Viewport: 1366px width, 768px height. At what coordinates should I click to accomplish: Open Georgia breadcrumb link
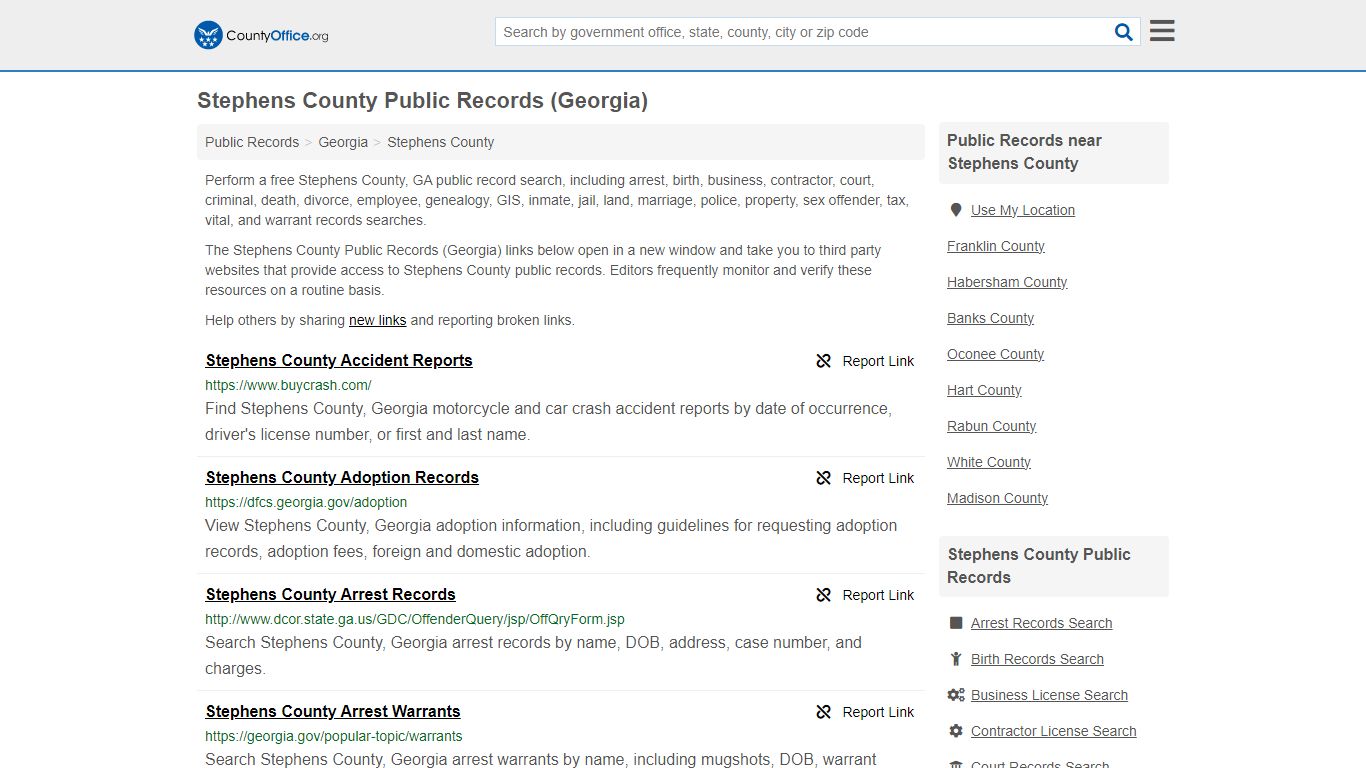click(x=343, y=142)
